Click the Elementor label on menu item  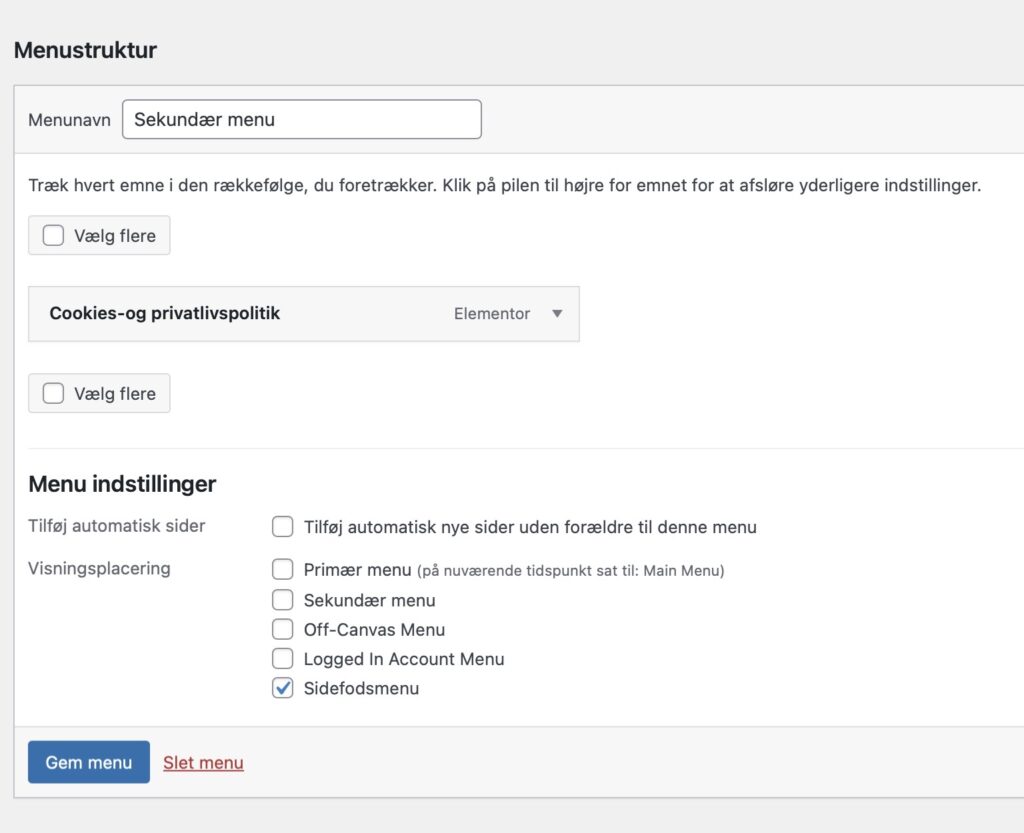tap(492, 313)
